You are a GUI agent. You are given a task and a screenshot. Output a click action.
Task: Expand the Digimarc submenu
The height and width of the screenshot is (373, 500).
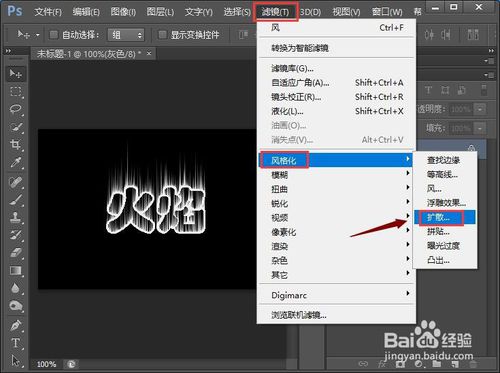(337, 295)
